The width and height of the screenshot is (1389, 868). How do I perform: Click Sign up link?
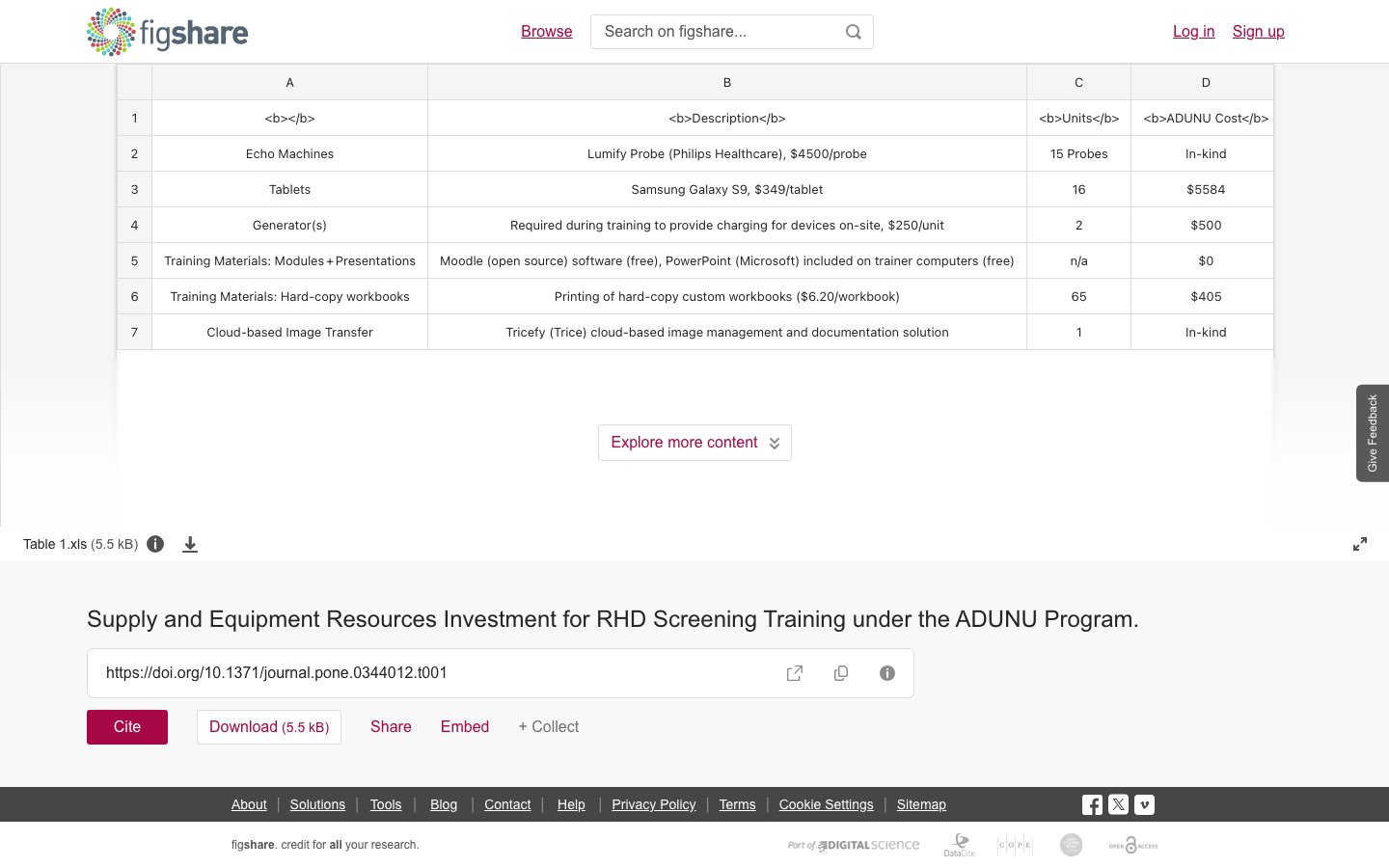pyautogui.click(x=1259, y=32)
